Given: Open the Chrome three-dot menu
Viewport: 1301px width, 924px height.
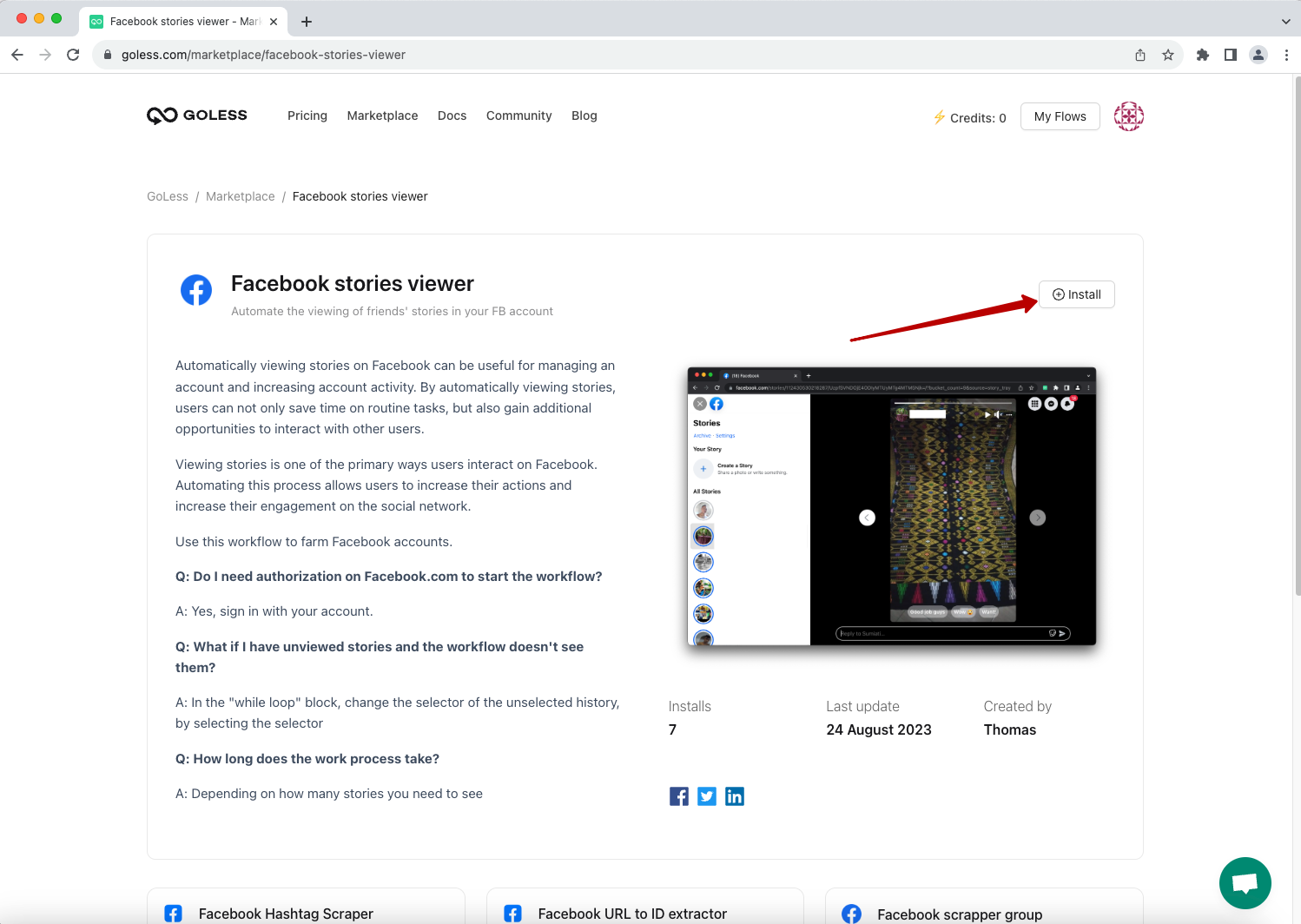Looking at the screenshot, I should point(1286,55).
